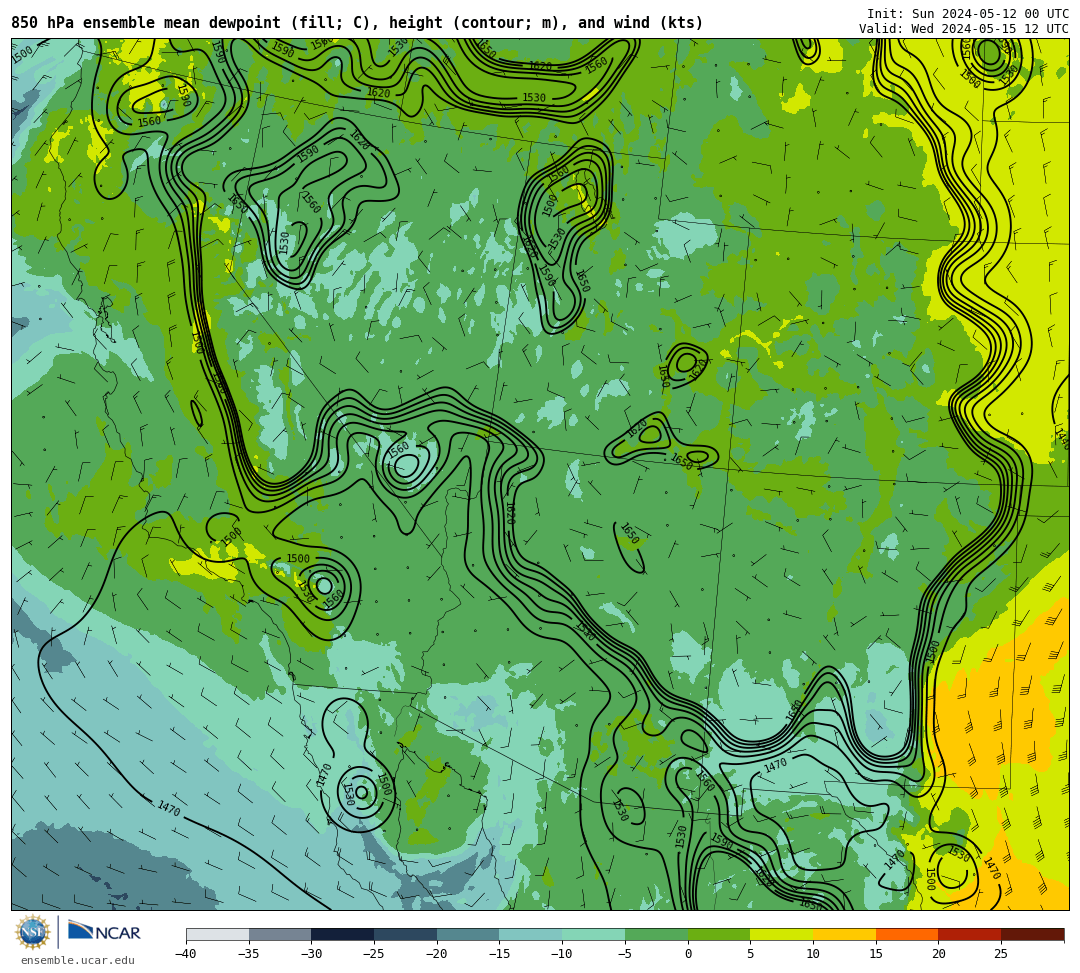Pick the dark blue -25 to -20 colorbar segment
Screen dimensions: 1080x973
coord(406,934)
